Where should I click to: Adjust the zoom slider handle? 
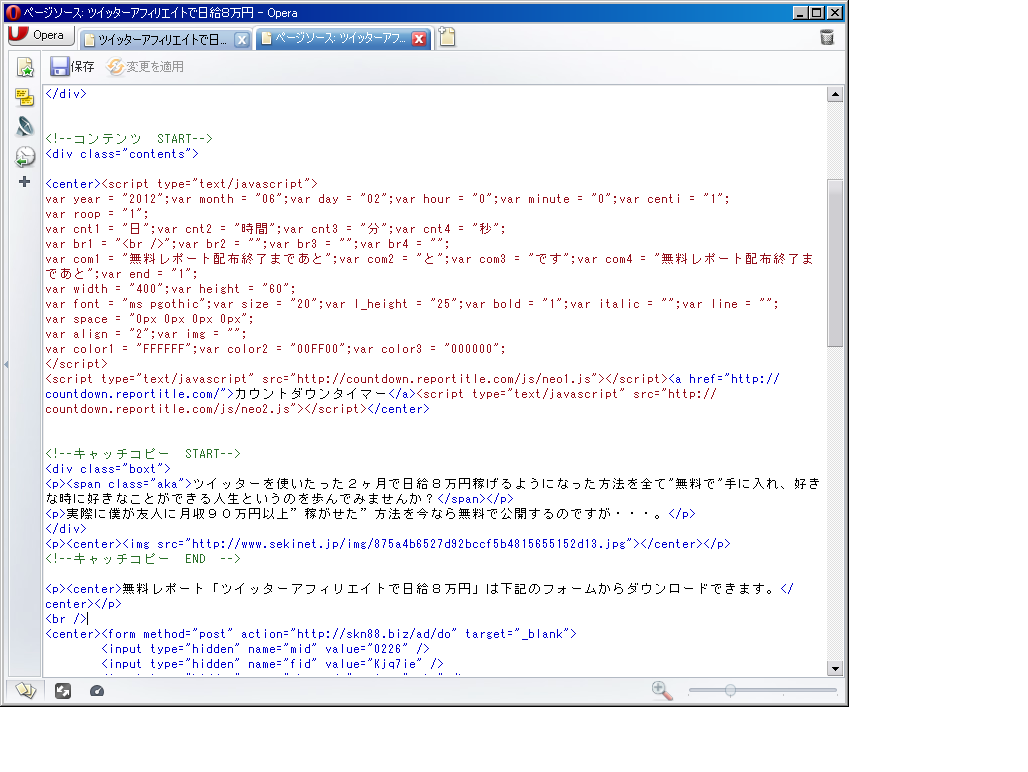[x=730, y=690]
